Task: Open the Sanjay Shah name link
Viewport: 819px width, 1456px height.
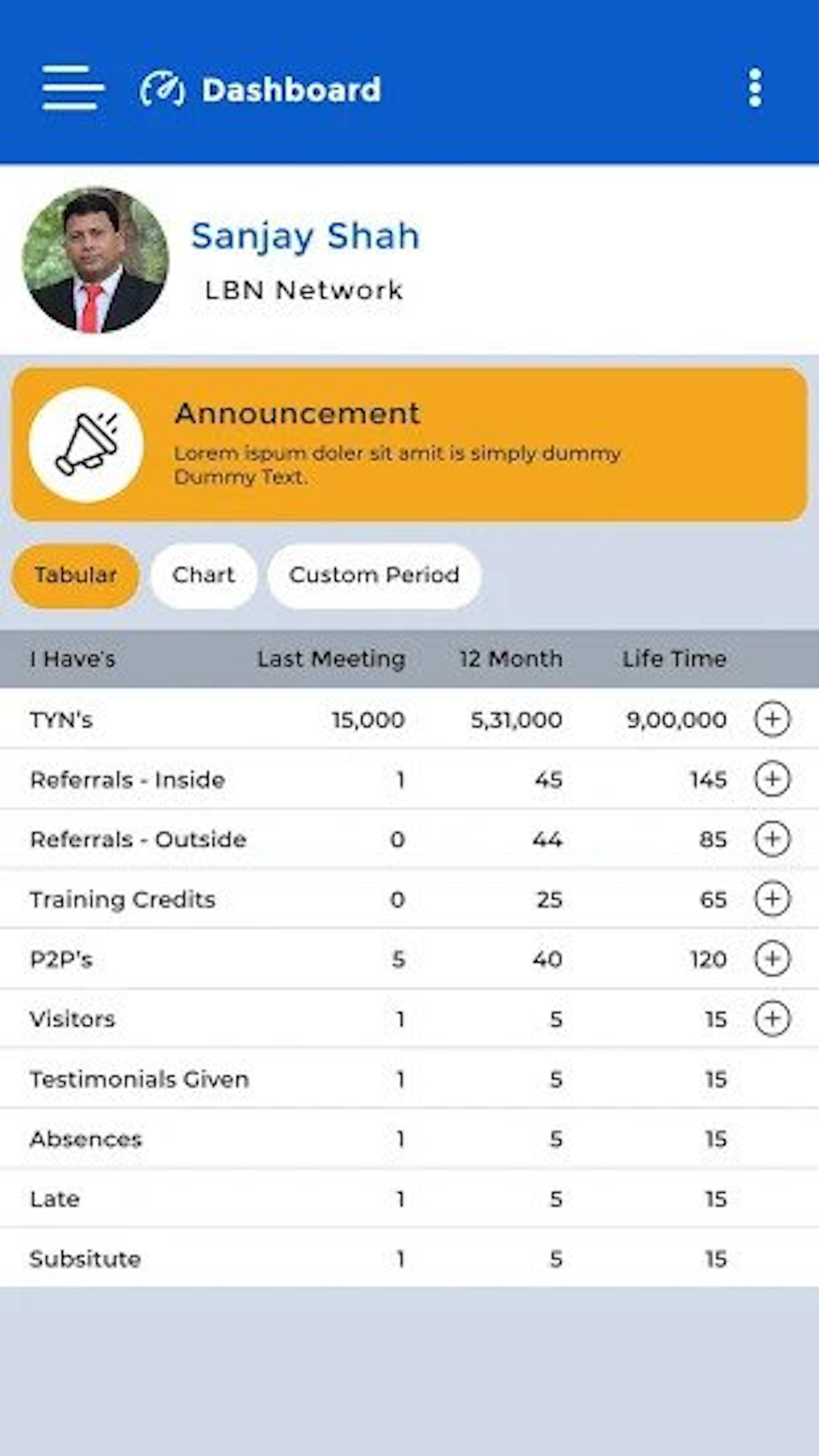Action: coord(305,236)
